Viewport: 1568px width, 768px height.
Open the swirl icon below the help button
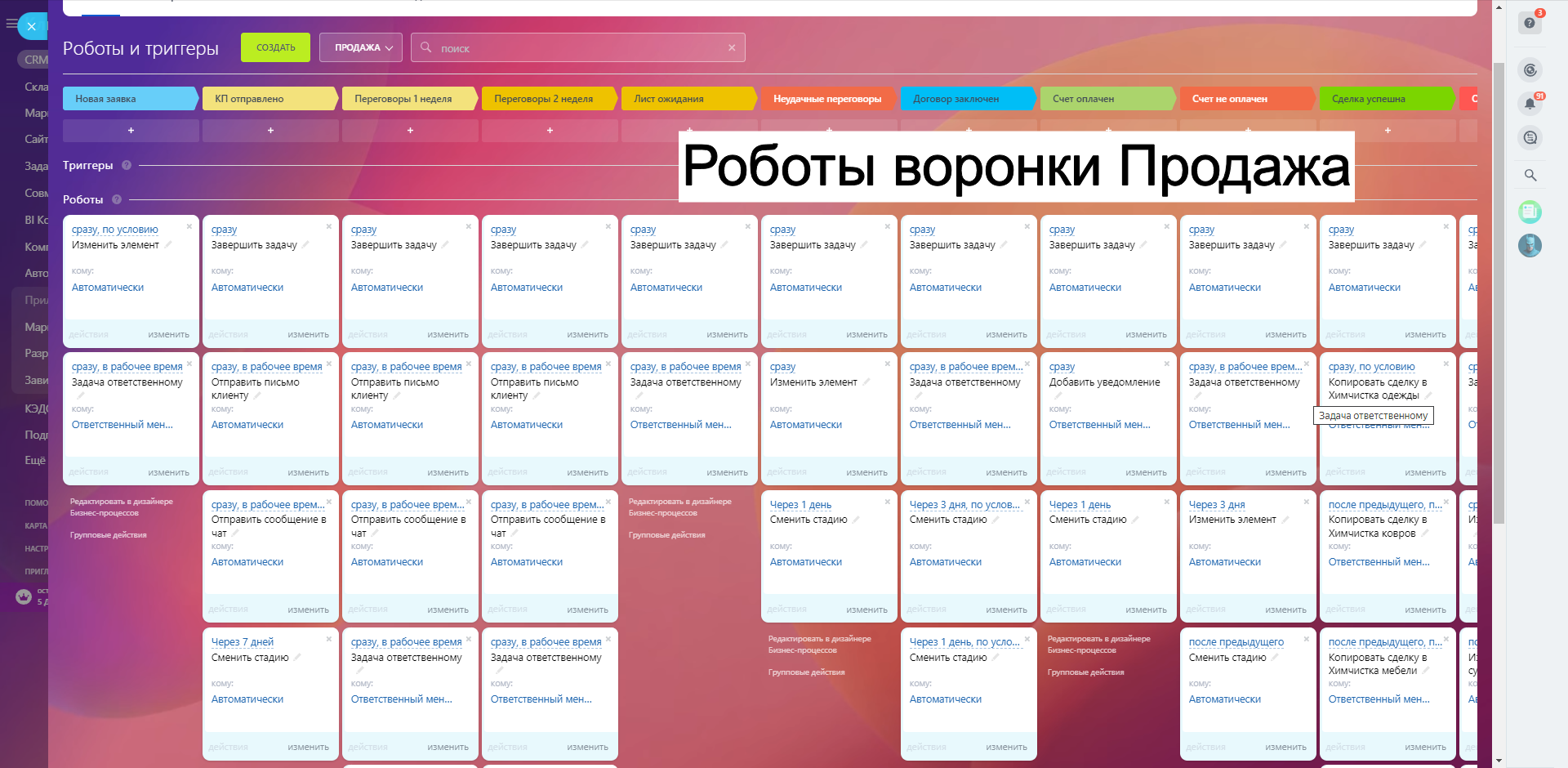pyautogui.click(x=1530, y=70)
